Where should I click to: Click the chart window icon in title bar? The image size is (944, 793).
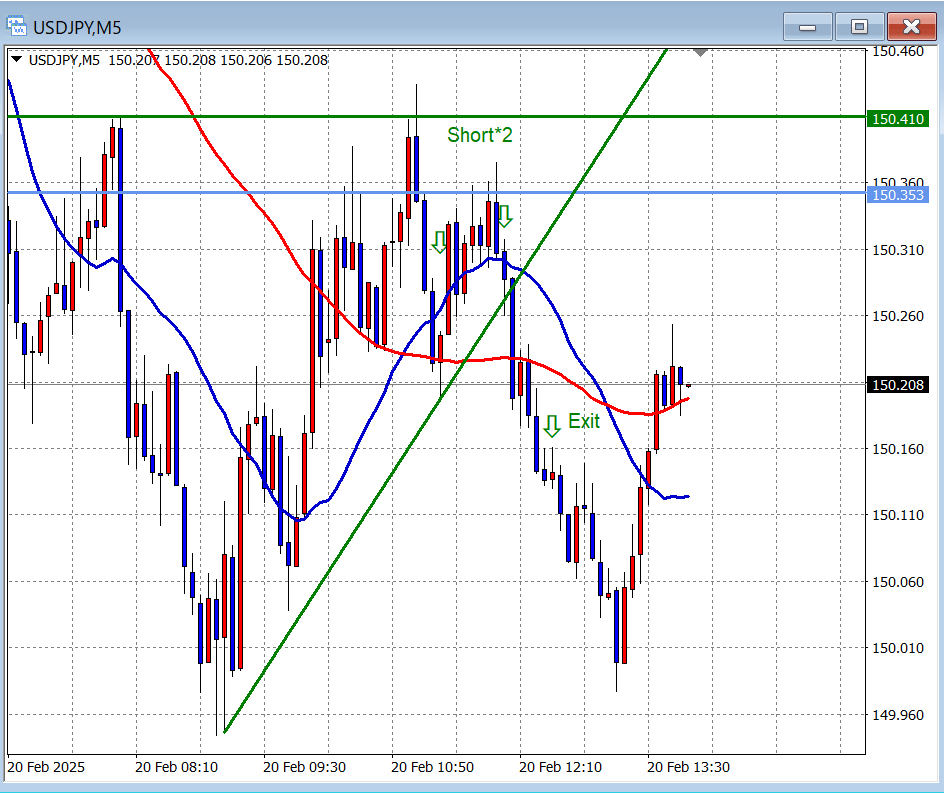(x=18, y=26)
